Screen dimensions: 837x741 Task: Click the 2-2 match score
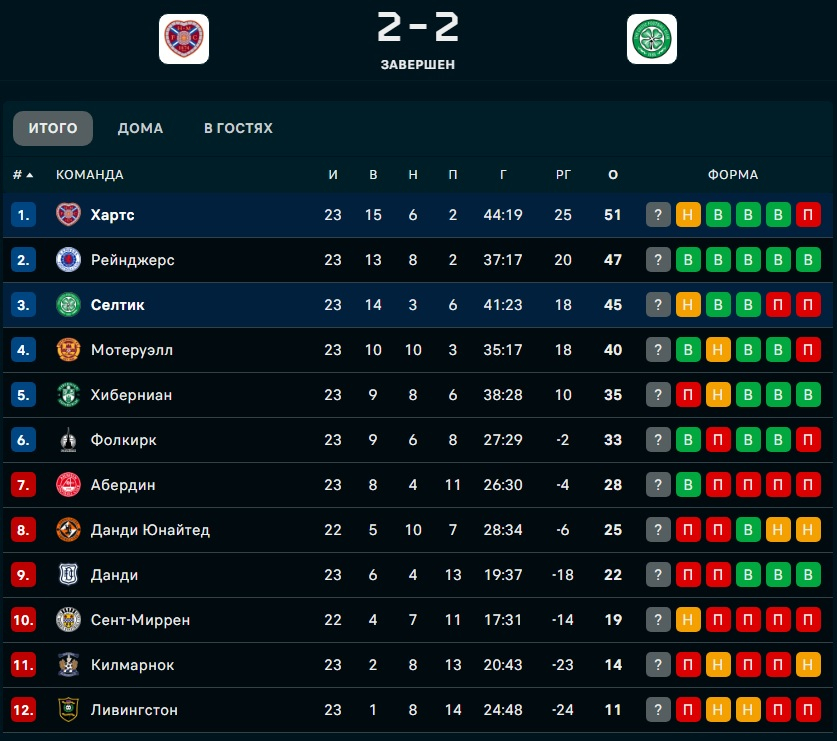[x=418, y=28]
